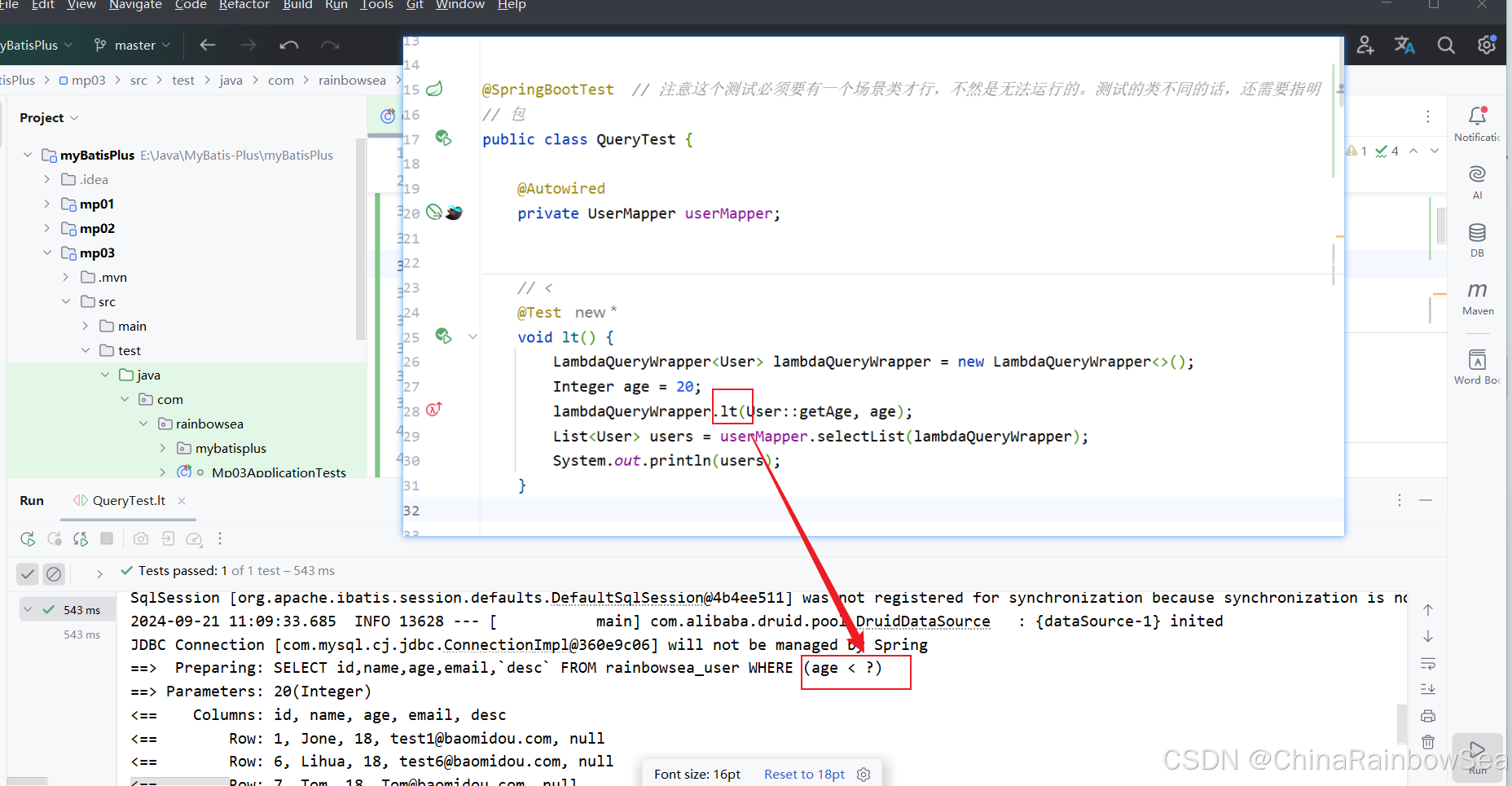Click the run gutter icon for lt()
Screen dimensions: 1512x786
[443, 336]
